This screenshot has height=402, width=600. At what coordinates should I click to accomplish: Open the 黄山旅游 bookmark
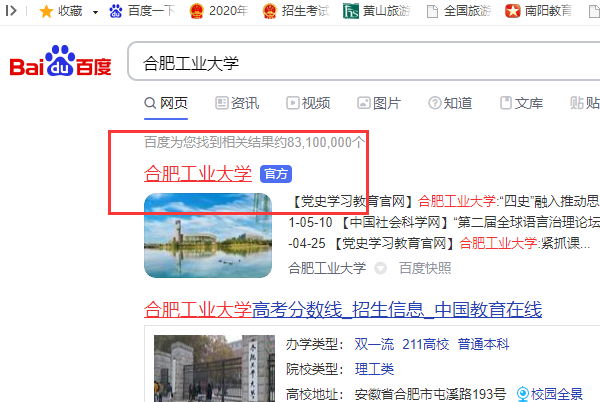coord(377,11)
